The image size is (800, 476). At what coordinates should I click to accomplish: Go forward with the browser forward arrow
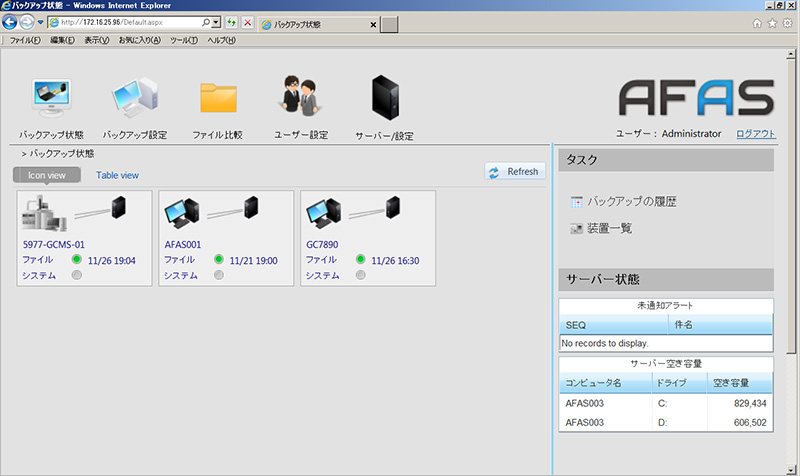27,22
